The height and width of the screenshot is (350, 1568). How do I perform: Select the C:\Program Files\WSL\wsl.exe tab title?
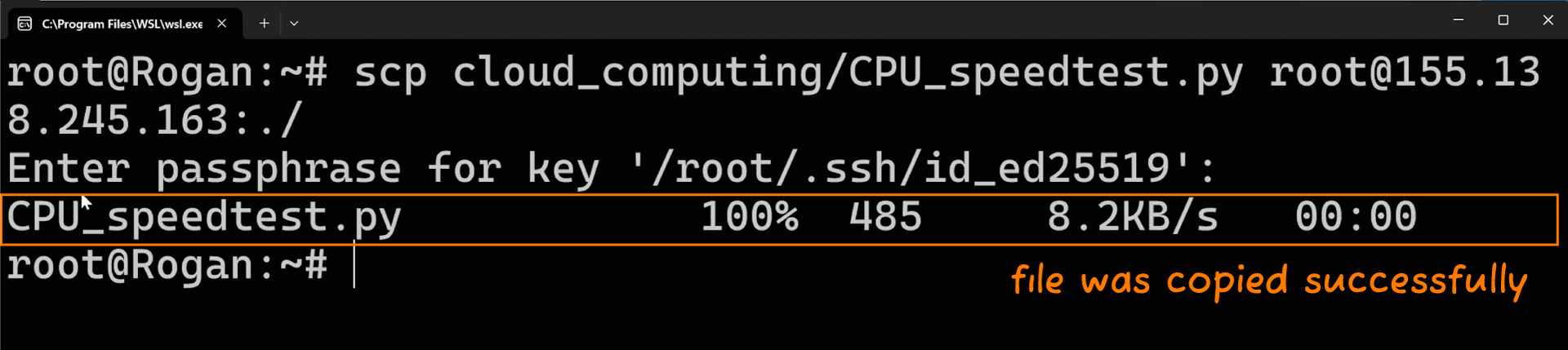(x=122, y=24)
